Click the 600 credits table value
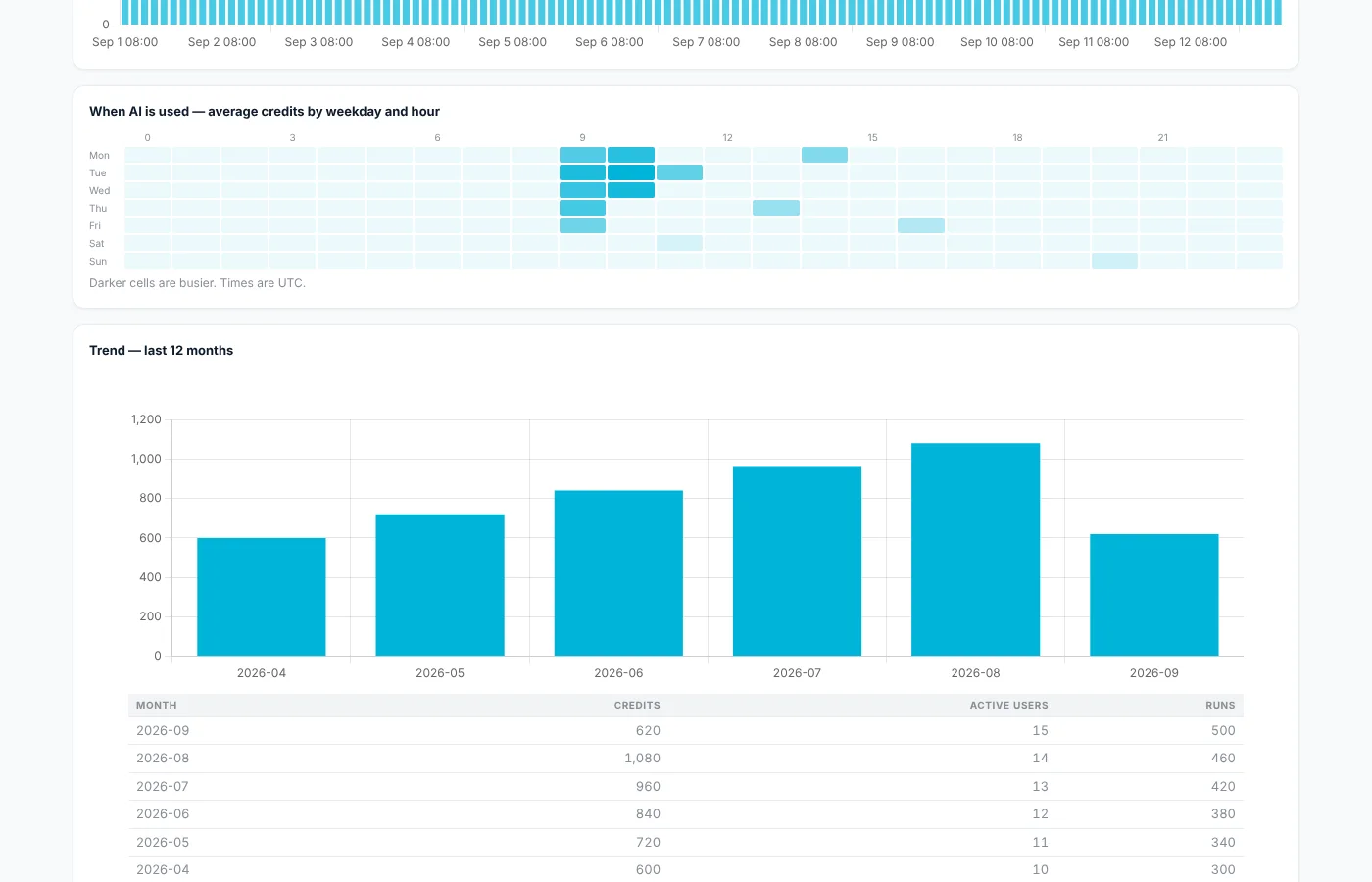 click(648, 870)
